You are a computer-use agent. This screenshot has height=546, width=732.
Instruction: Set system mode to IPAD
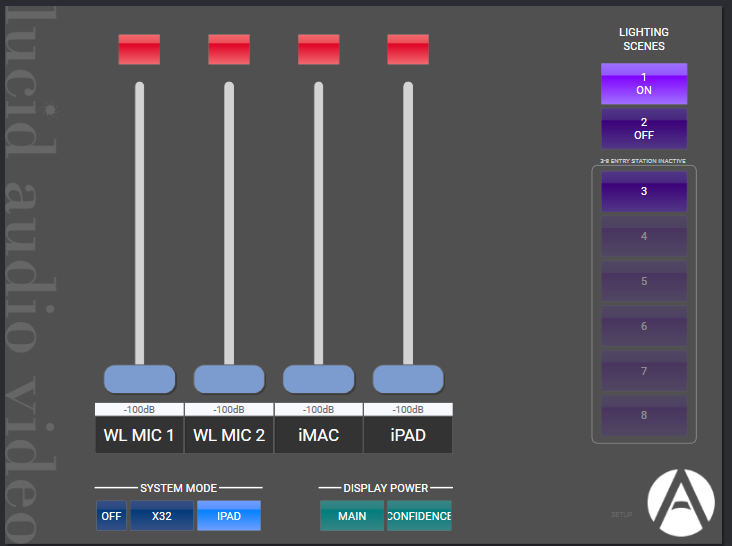[229, 516]
